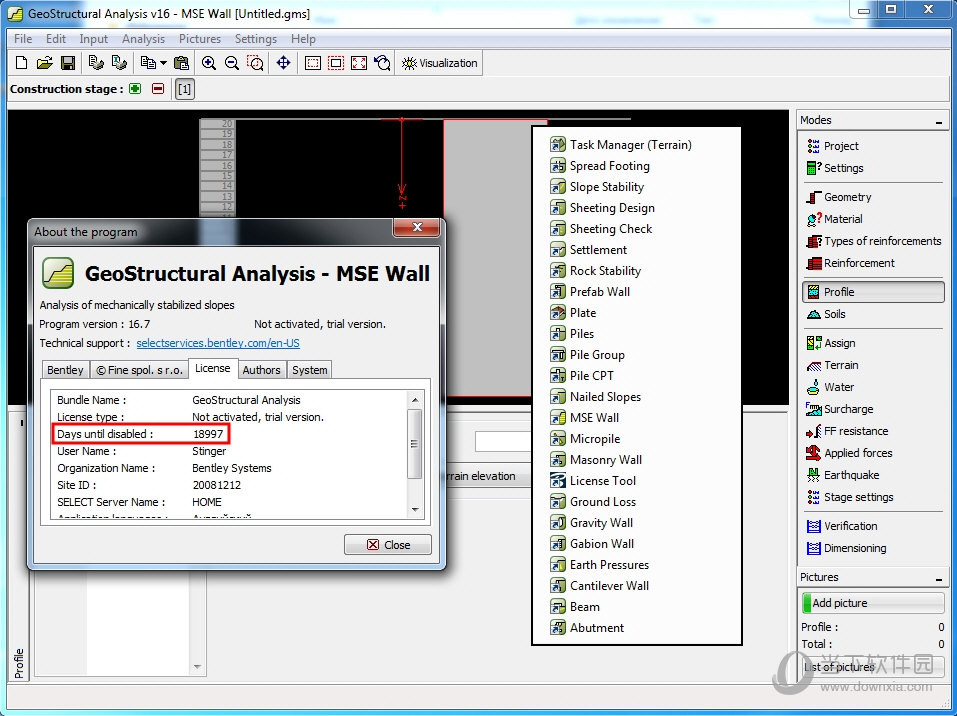The width and height of the screenshot is (957, 716).
Task: Switch to Authors tab
Action: (x=261, y=370)
